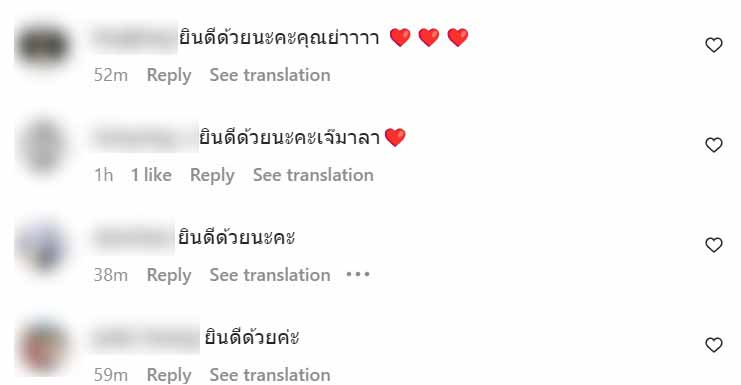View who liked via '1 like'
The width and height of the screenshot is (741, 385).
151,175
